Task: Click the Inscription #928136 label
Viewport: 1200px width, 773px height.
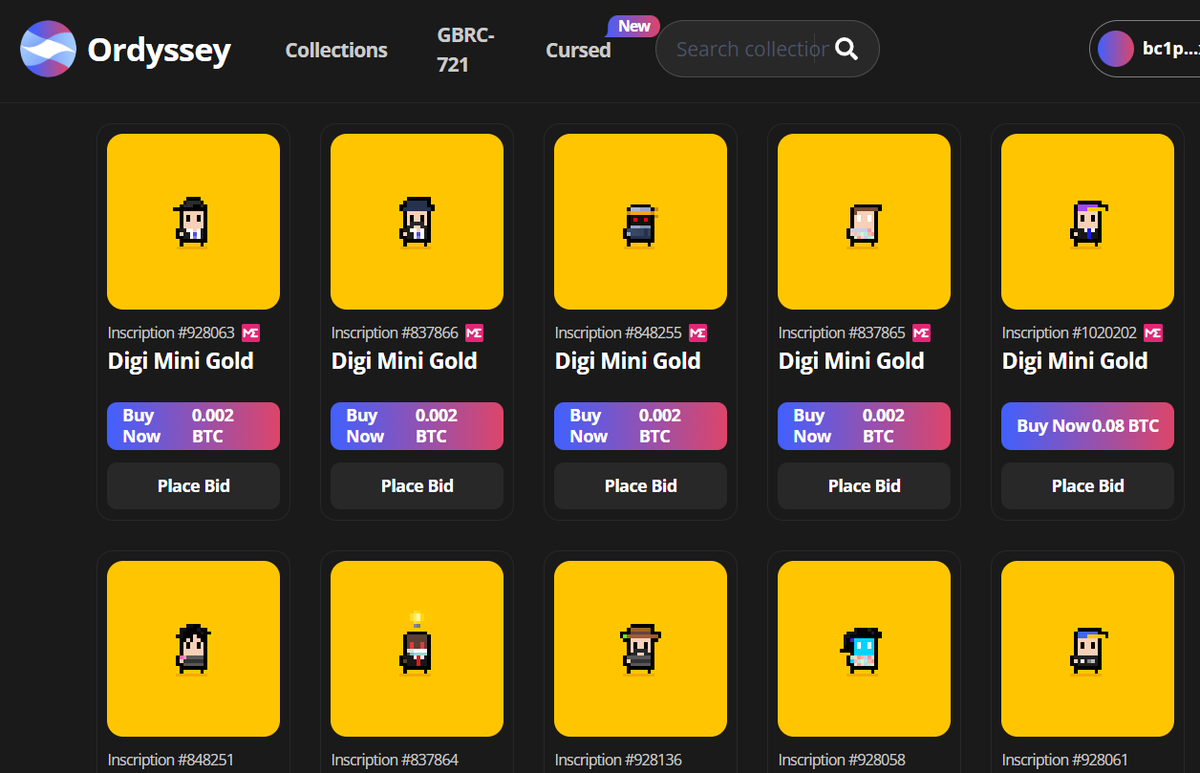Action: (618, 760)
